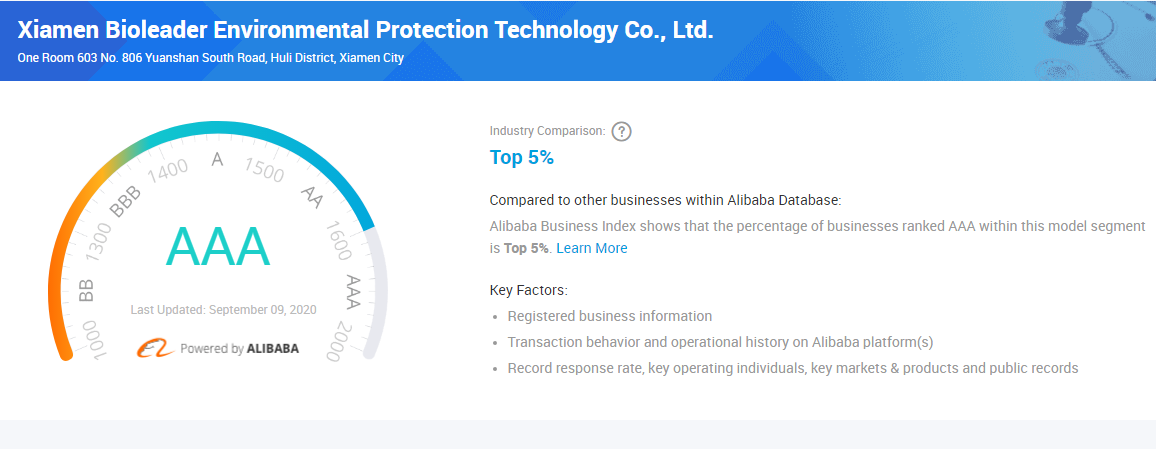Click the single A label atop the gauge
The height and width of the screenshot is (449, 1156).
(x=217, y=159)
